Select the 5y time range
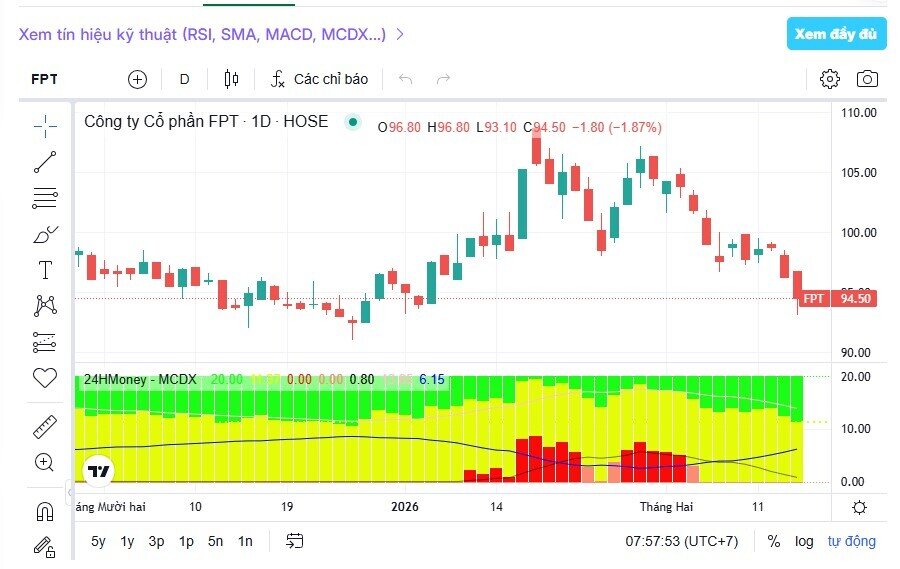This screenshot has height=569, width=900. click(98, 541)
